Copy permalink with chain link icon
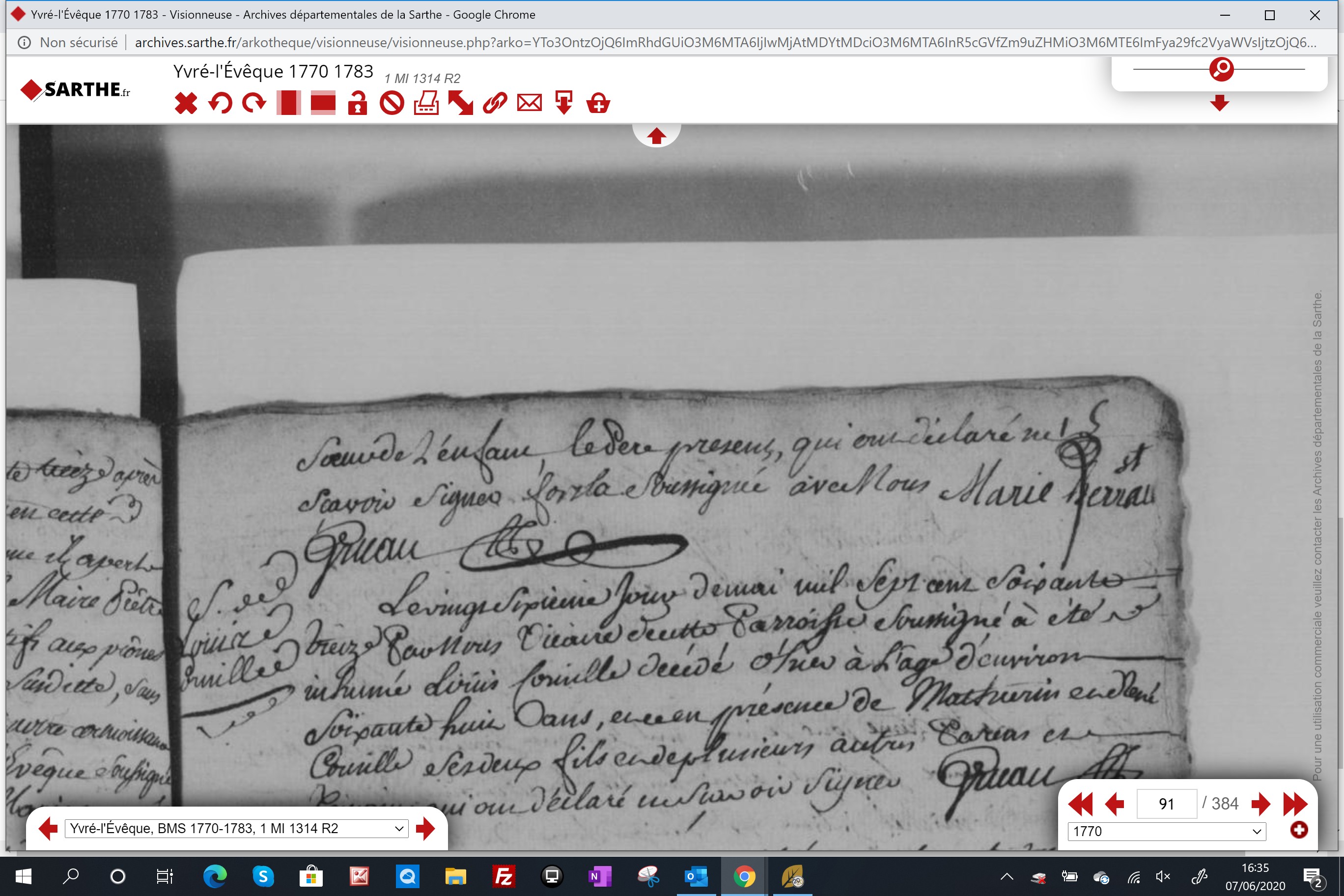The height and width of the screenshot is (896, 1344). 495,104
